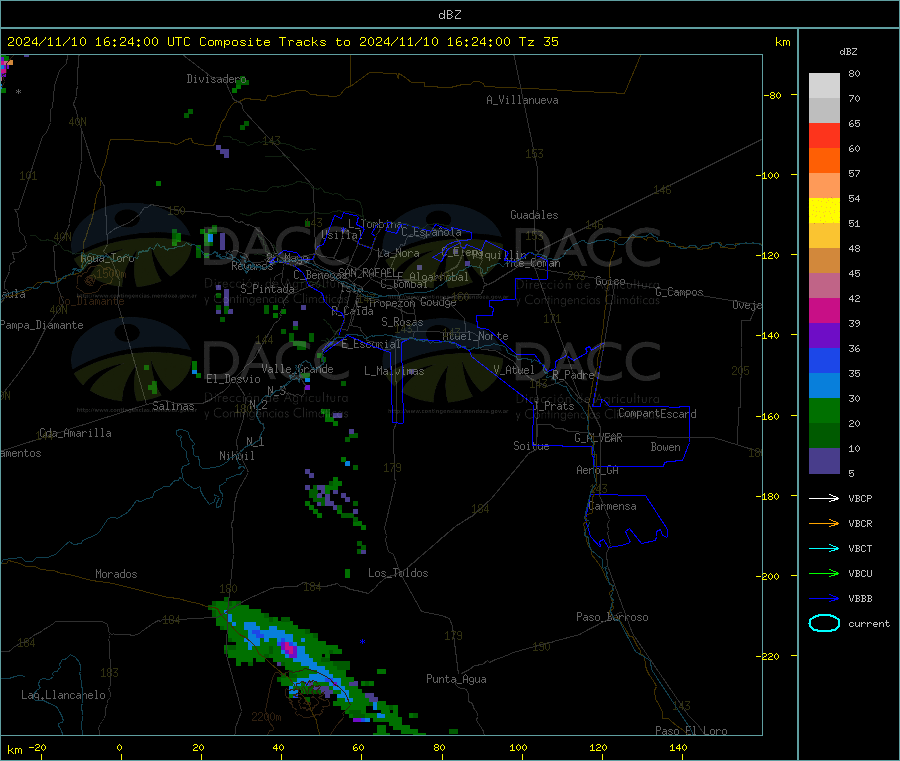The image size is (900, 761).
Task: Pick the green 20 dBZ color swatch
Action: (824, 410)
